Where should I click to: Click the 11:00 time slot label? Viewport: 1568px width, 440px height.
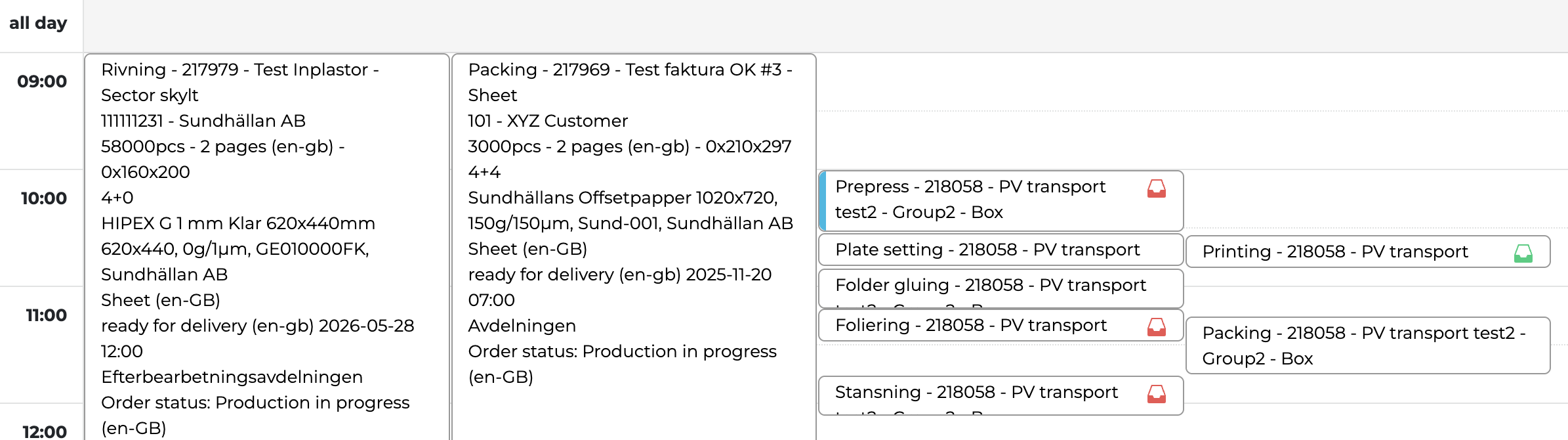46,316
